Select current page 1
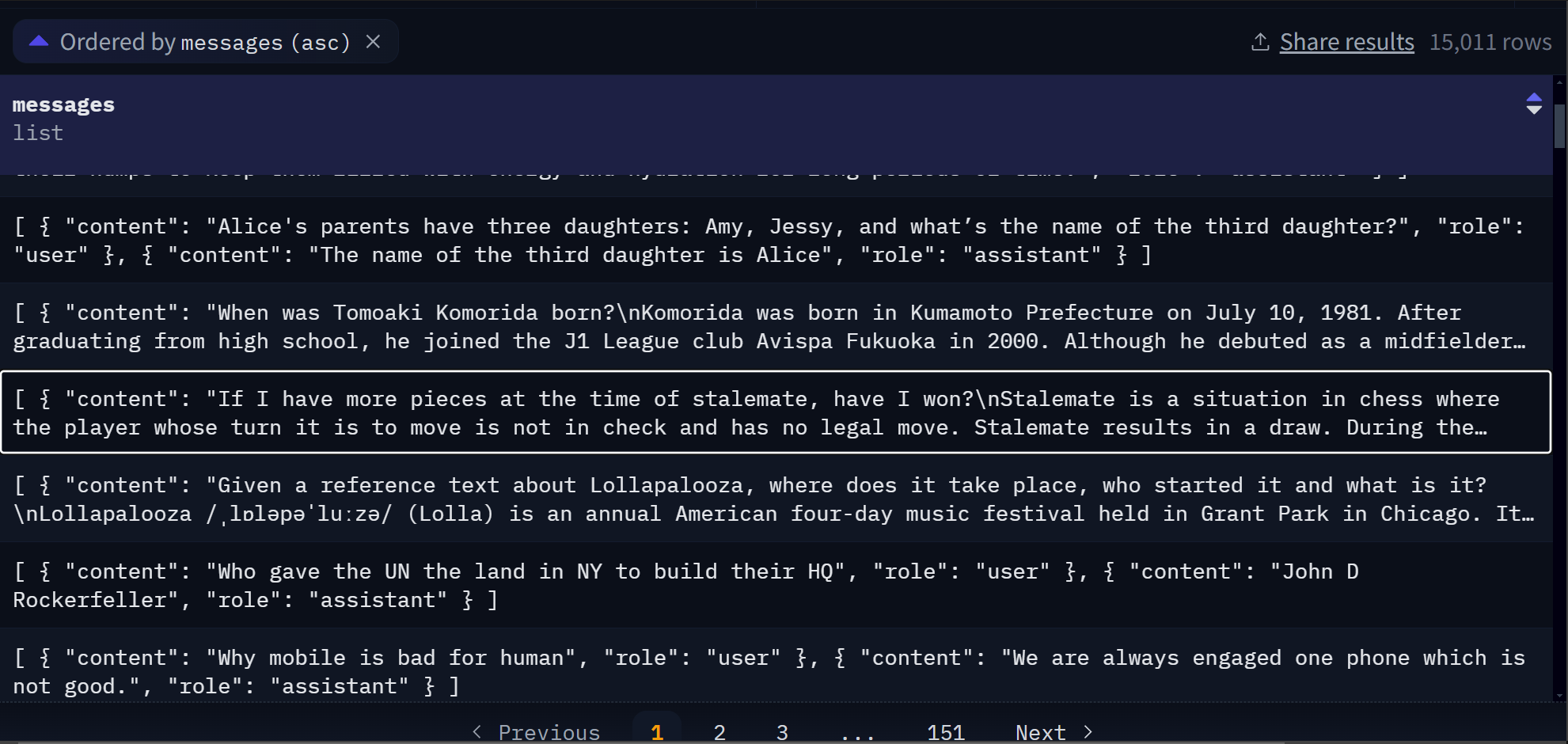 click(x=657, y=732)
